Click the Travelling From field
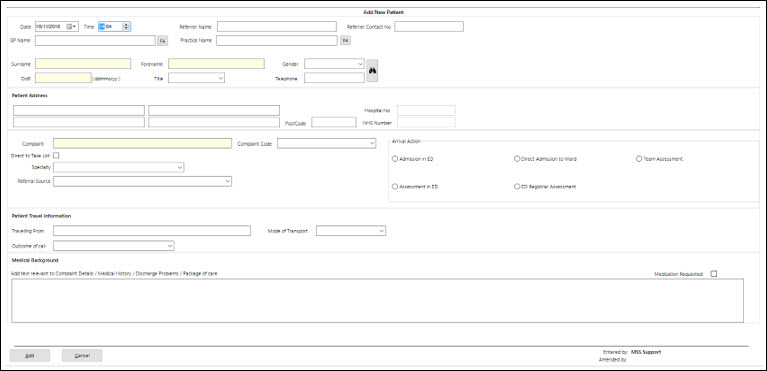 [152, 231]
